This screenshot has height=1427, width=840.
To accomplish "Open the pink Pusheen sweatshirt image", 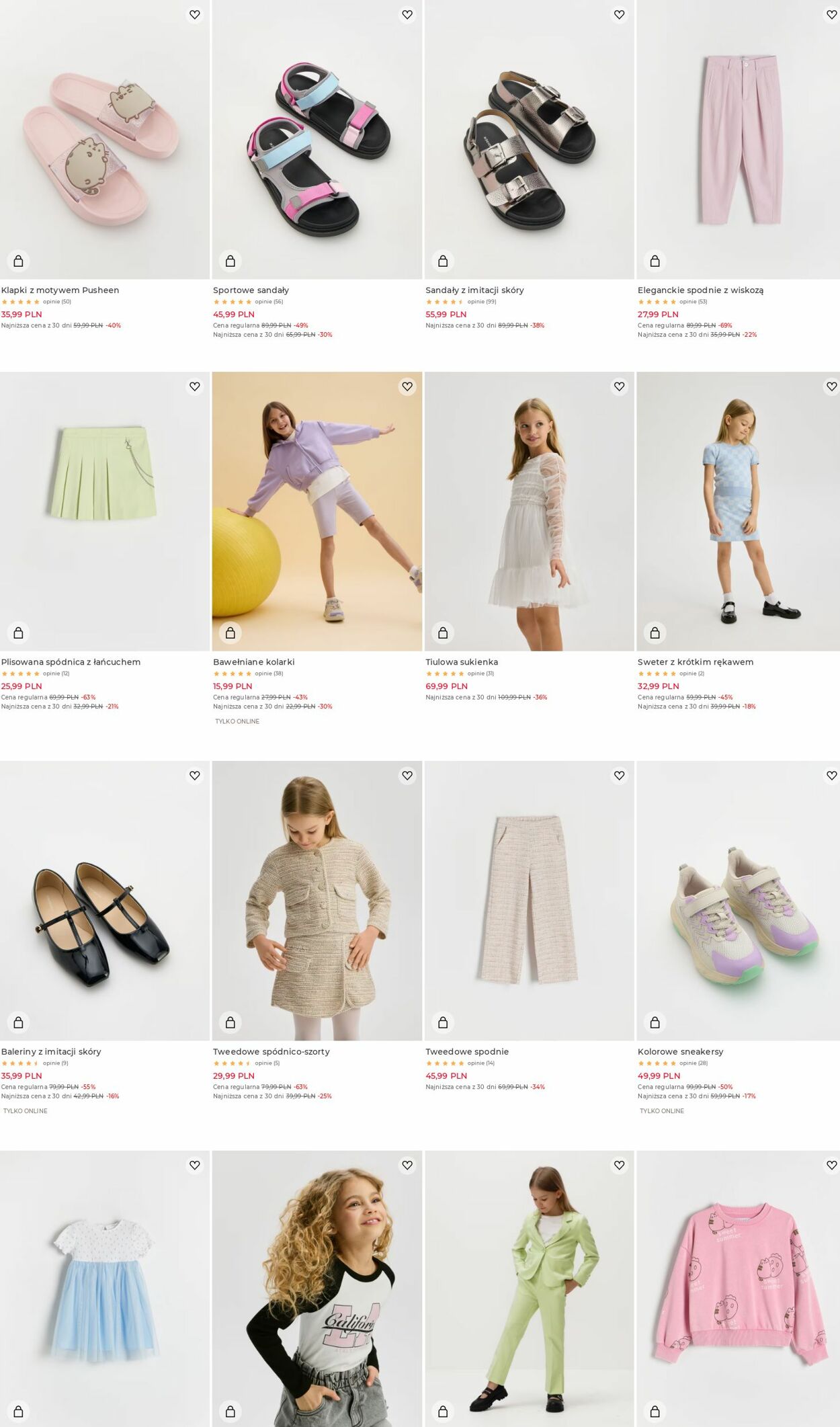I will click(738, 1289).
